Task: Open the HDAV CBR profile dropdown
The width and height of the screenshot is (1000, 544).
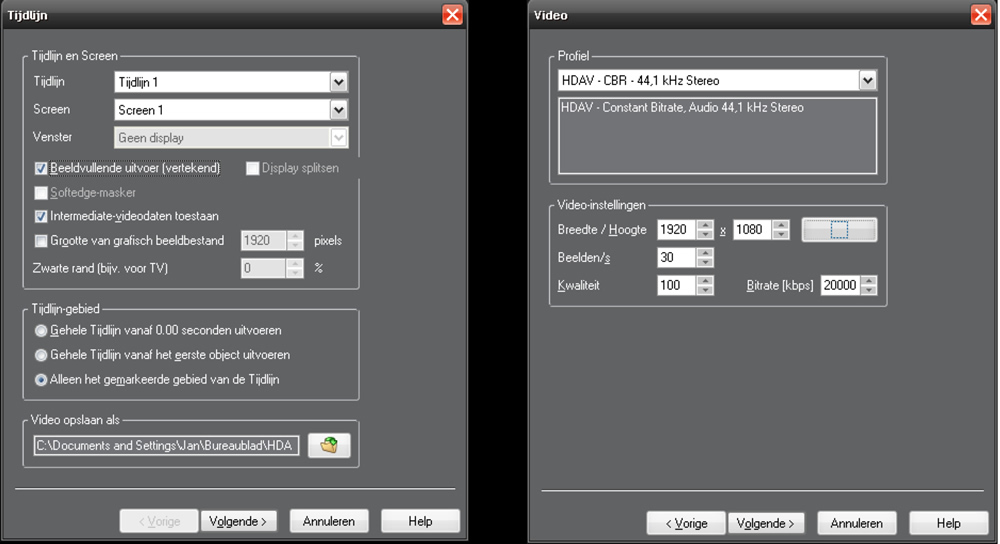Action: [867, 80]
